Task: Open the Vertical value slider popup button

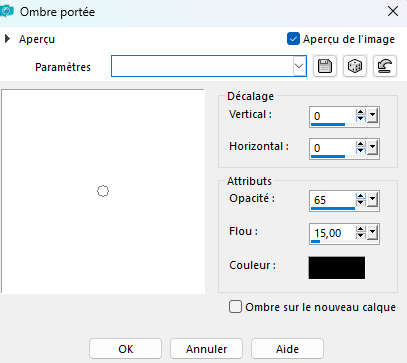Action: coord(372,116)
